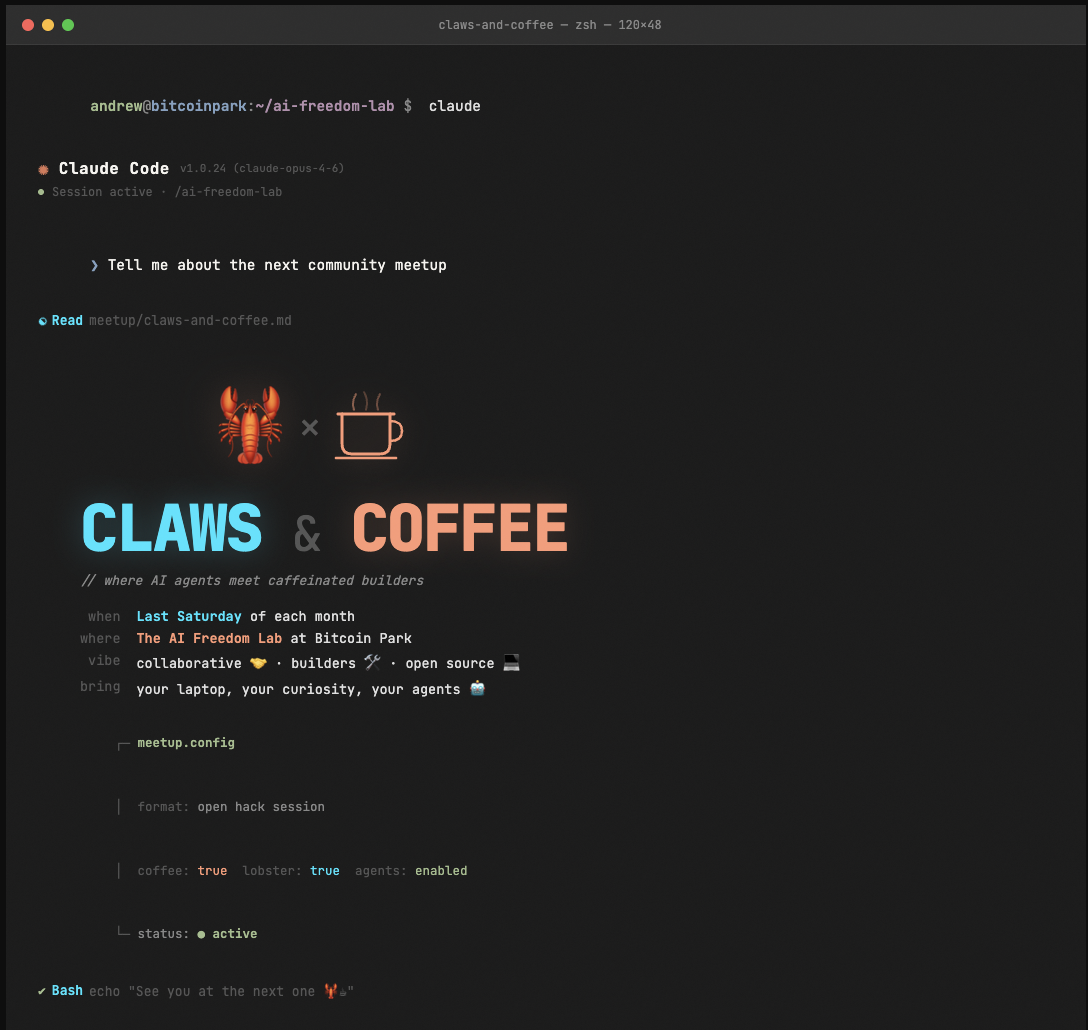Click the coffee true value
The image size is (1088, 1030).
212,871
